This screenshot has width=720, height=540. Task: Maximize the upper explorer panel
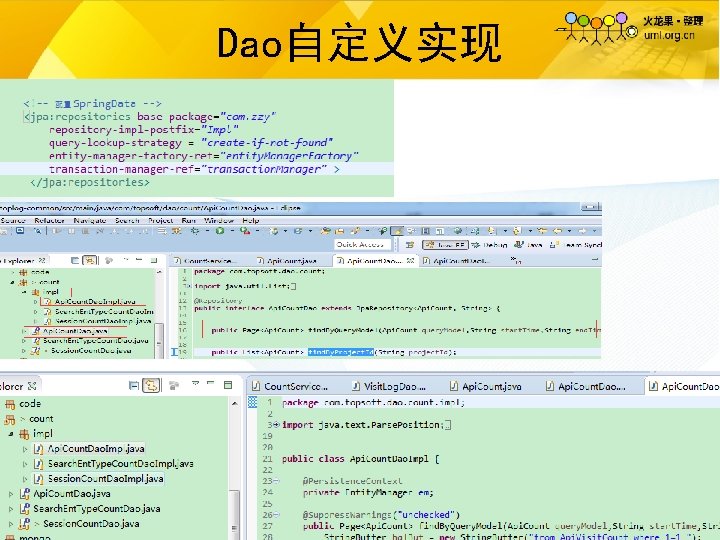coord(154,260)
